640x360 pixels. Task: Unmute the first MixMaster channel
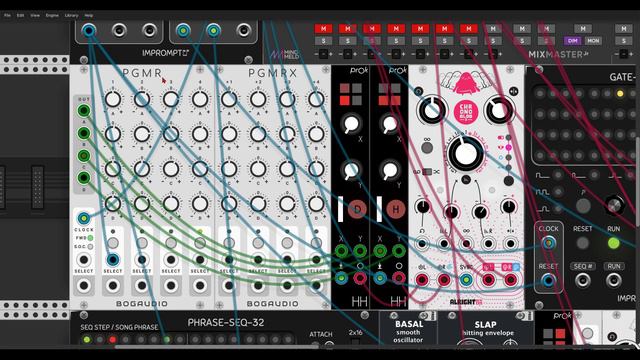pyautogui.click(x=323, y=29)
